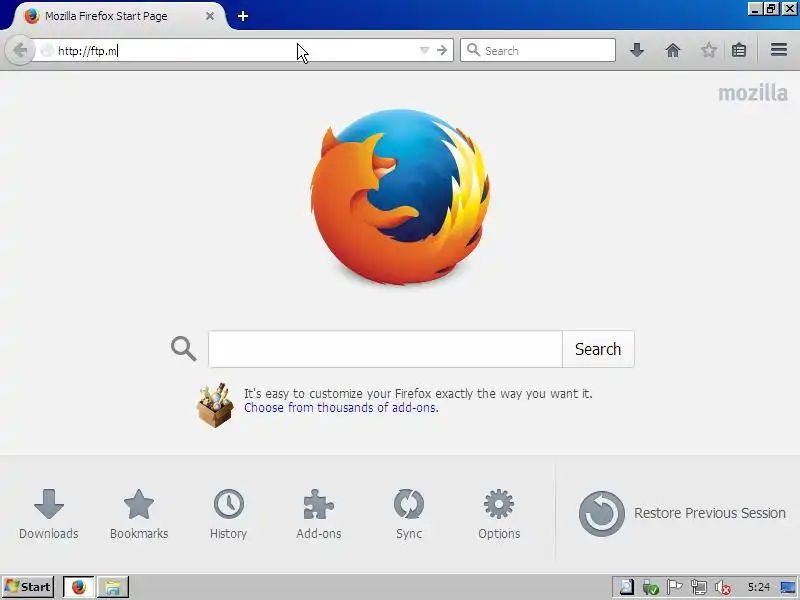This screenshot has height=600, width=800.
Task: Click the show desktop monitor icon by clock
Action: point(788,587)
